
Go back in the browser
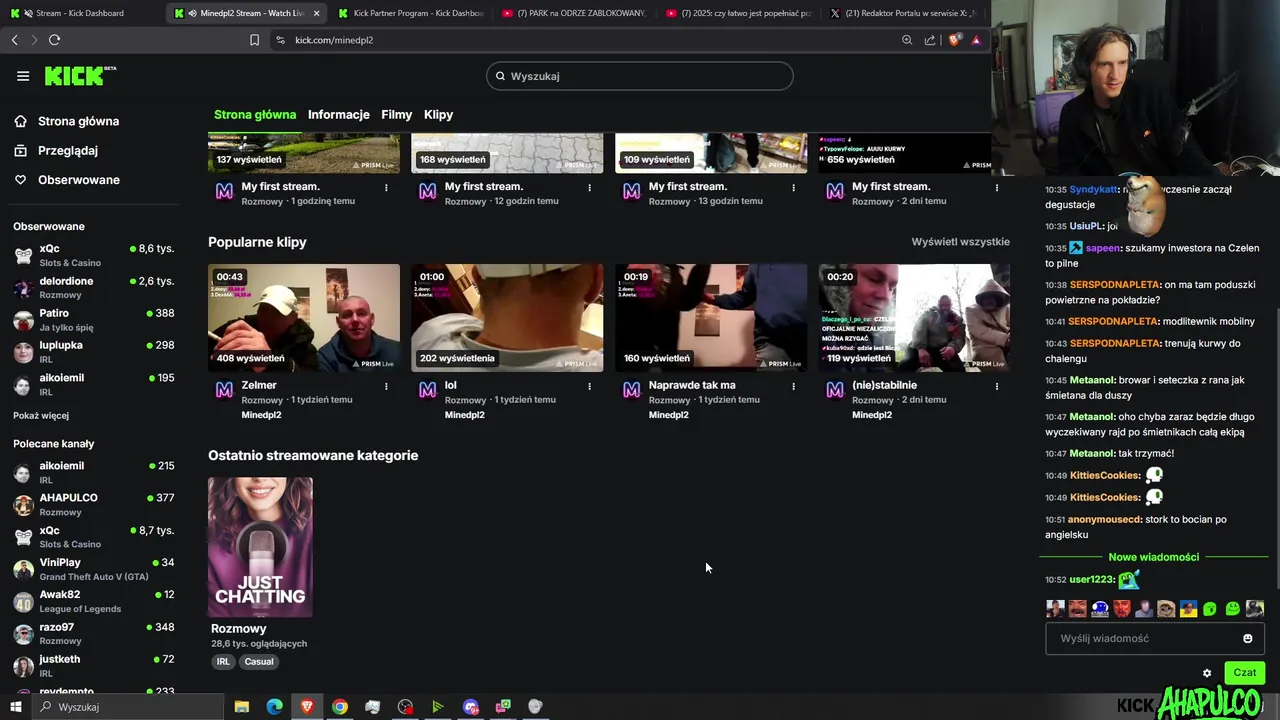pos(14,40)
